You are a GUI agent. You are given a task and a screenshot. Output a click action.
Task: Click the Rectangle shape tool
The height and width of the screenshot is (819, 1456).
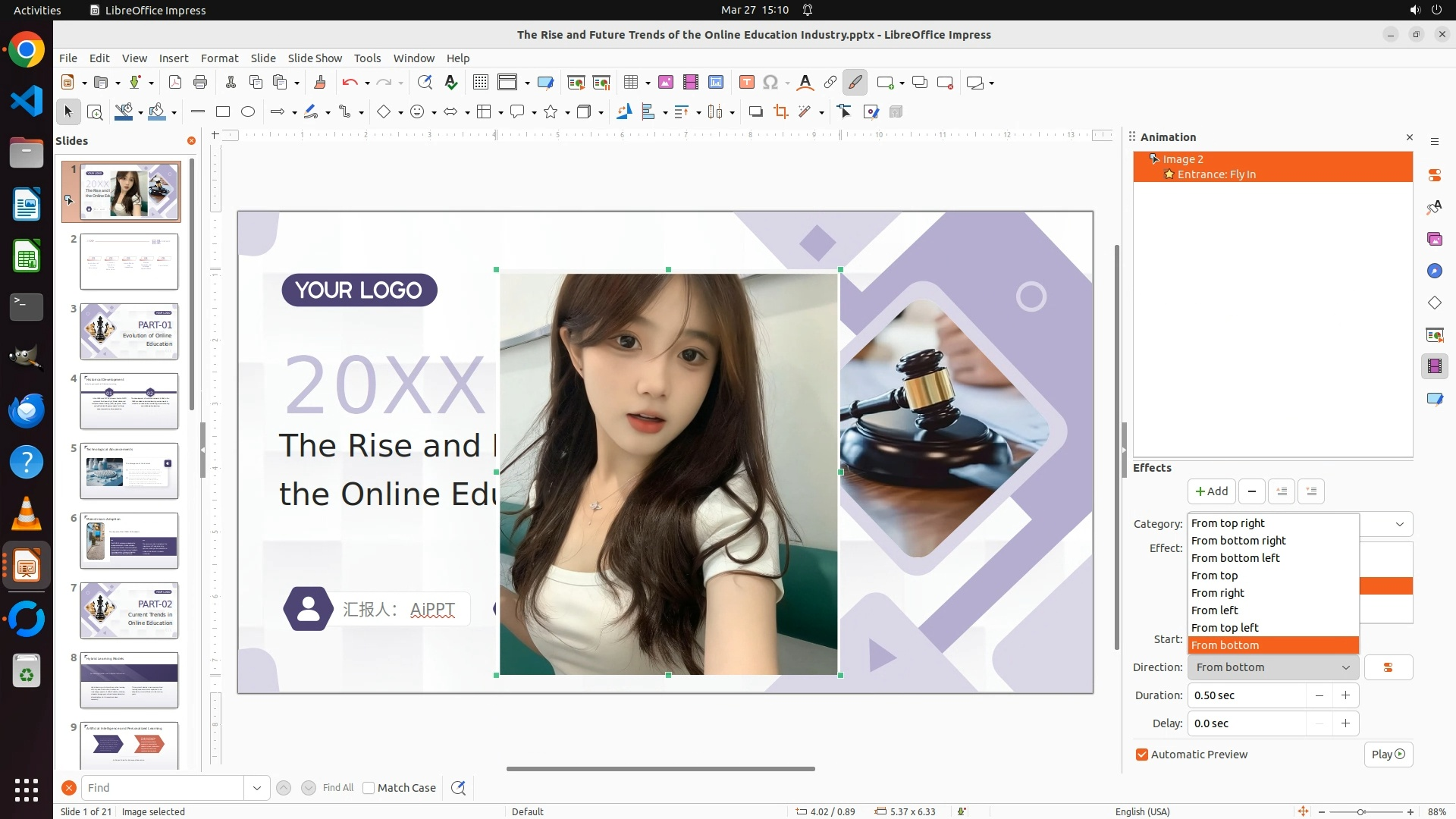(223, 112)
